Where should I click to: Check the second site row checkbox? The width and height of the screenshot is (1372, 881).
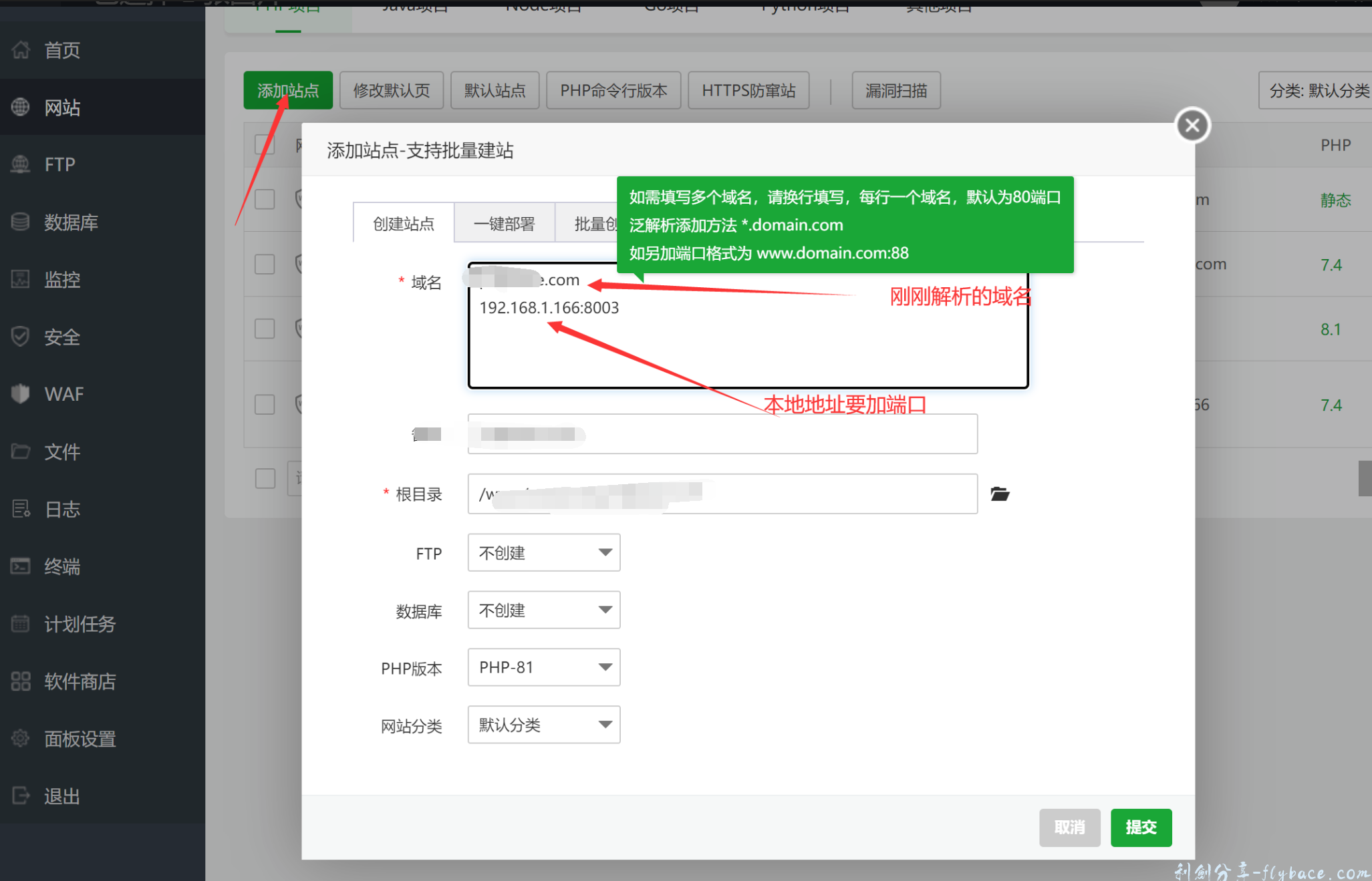[x=265, y=264]
